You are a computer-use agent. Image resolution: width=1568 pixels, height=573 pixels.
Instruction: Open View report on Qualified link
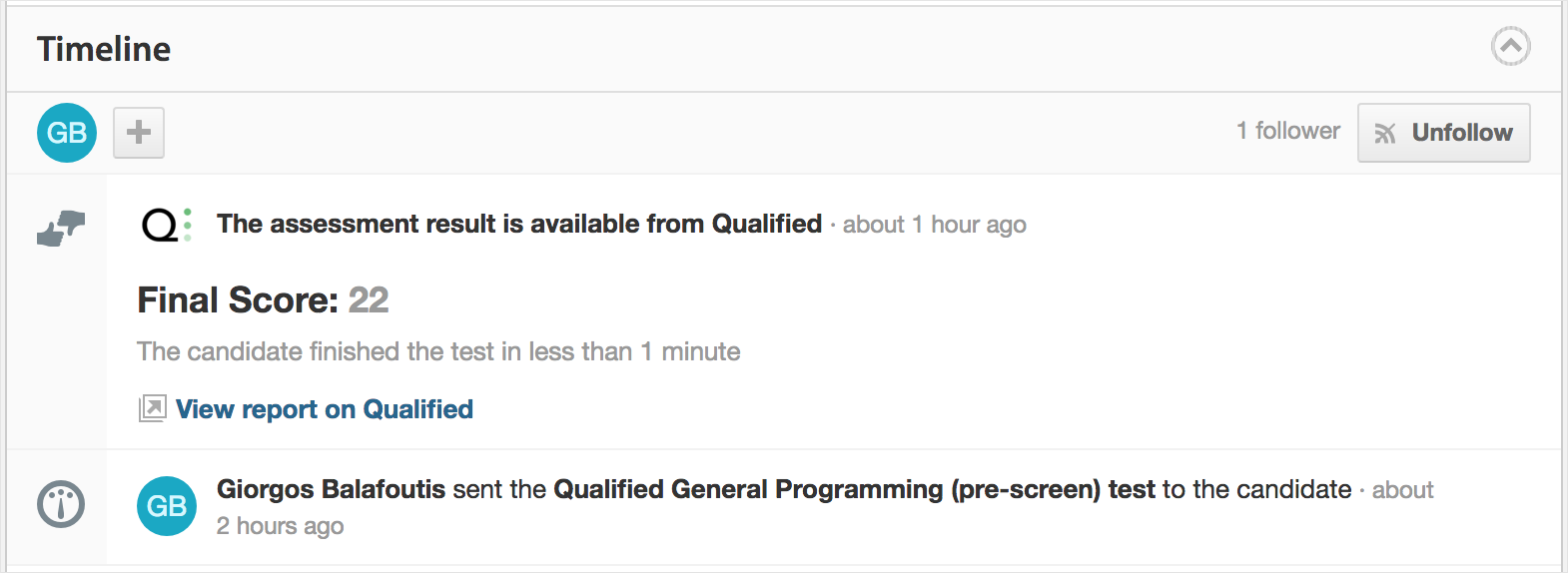tap(325, 409)
